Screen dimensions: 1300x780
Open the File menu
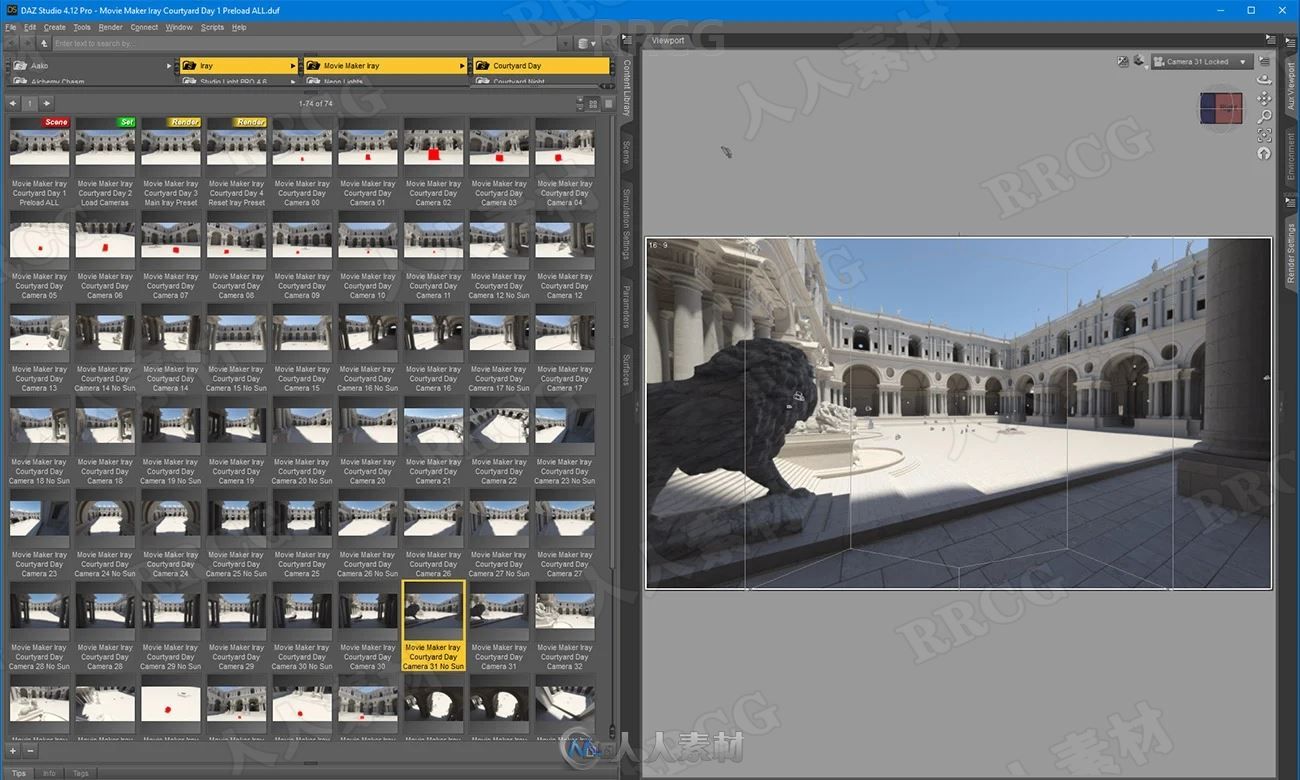pyautogui.click(x=11, y=27)
